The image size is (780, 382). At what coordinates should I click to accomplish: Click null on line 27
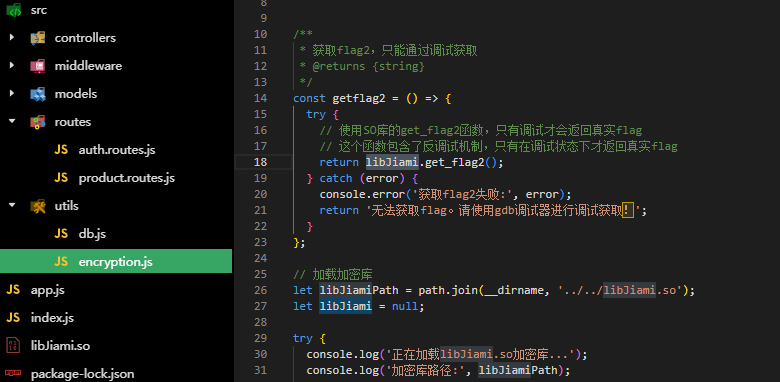click(x=405, y=306)
